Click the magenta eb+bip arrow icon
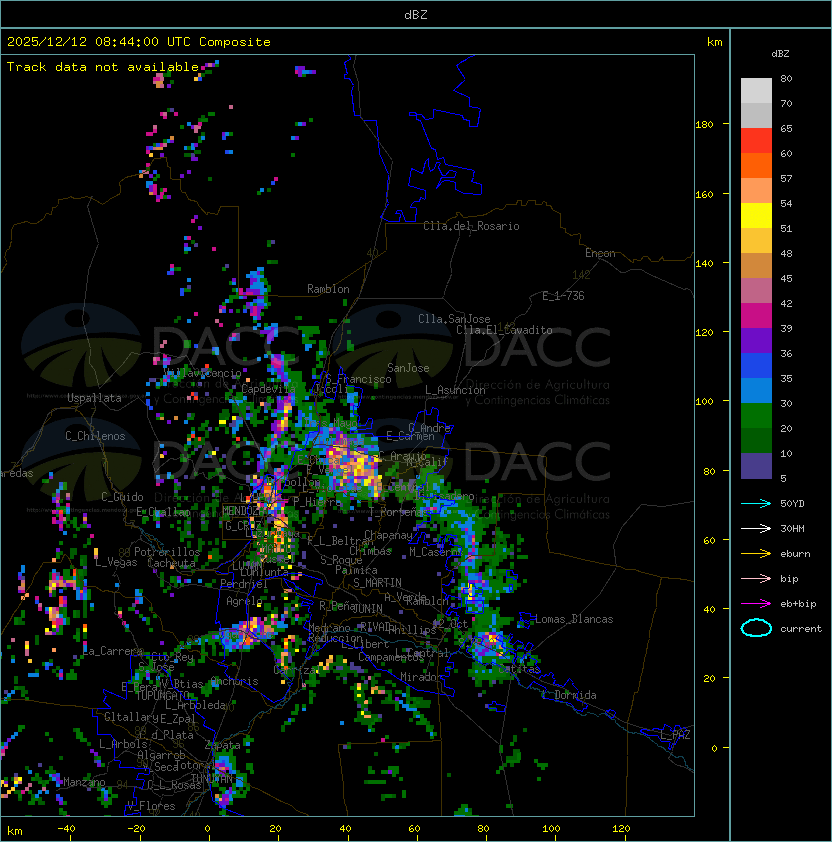Image resolution: width=832 pixels, height=842 pixels. tap(756, 604)
